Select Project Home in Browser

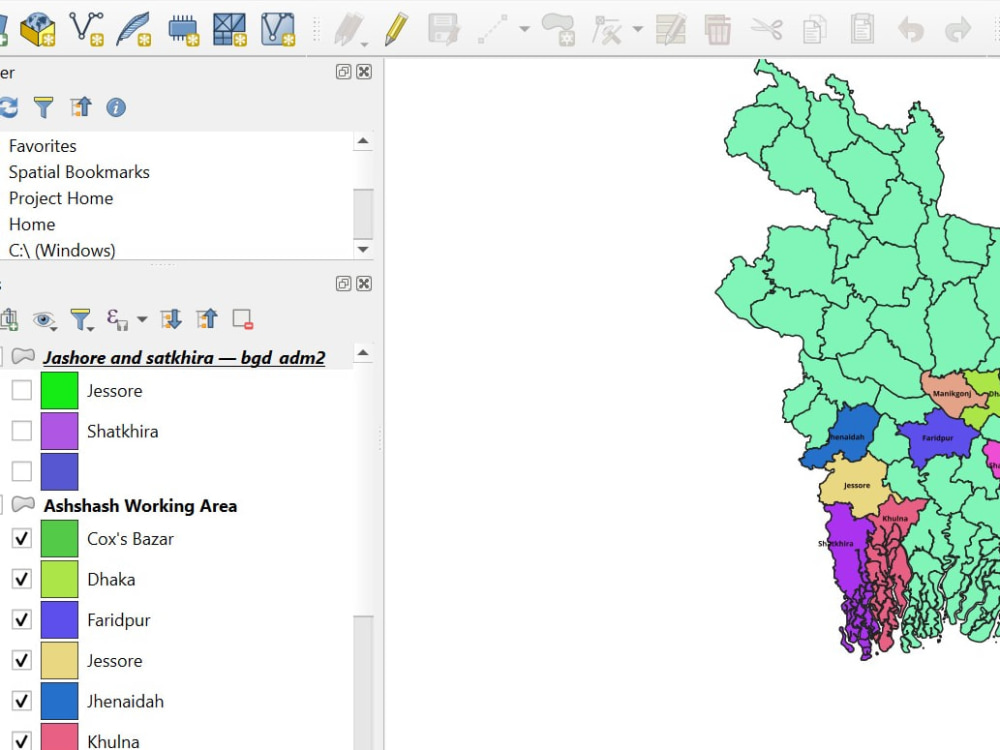[61, 198]
